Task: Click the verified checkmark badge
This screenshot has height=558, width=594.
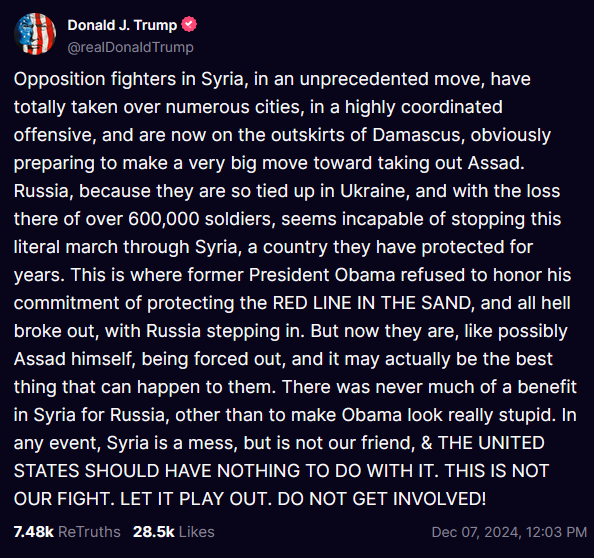Action: click(189, 24)
